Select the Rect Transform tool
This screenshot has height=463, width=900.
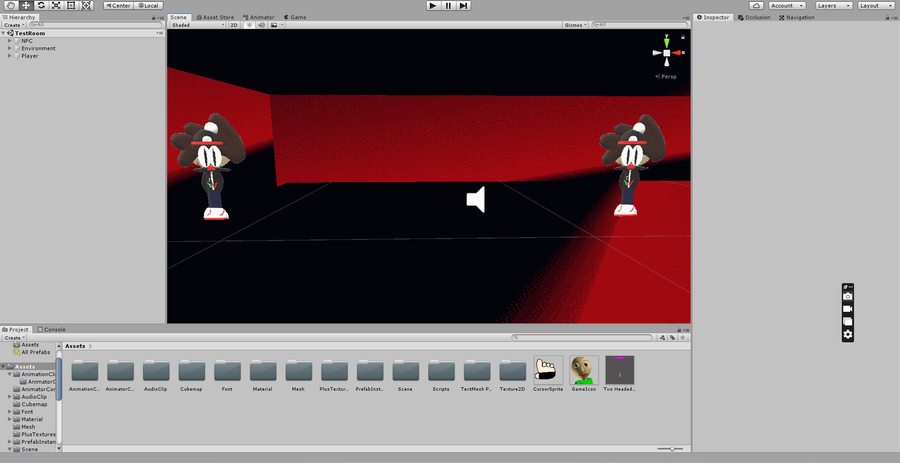click(71, 5)
